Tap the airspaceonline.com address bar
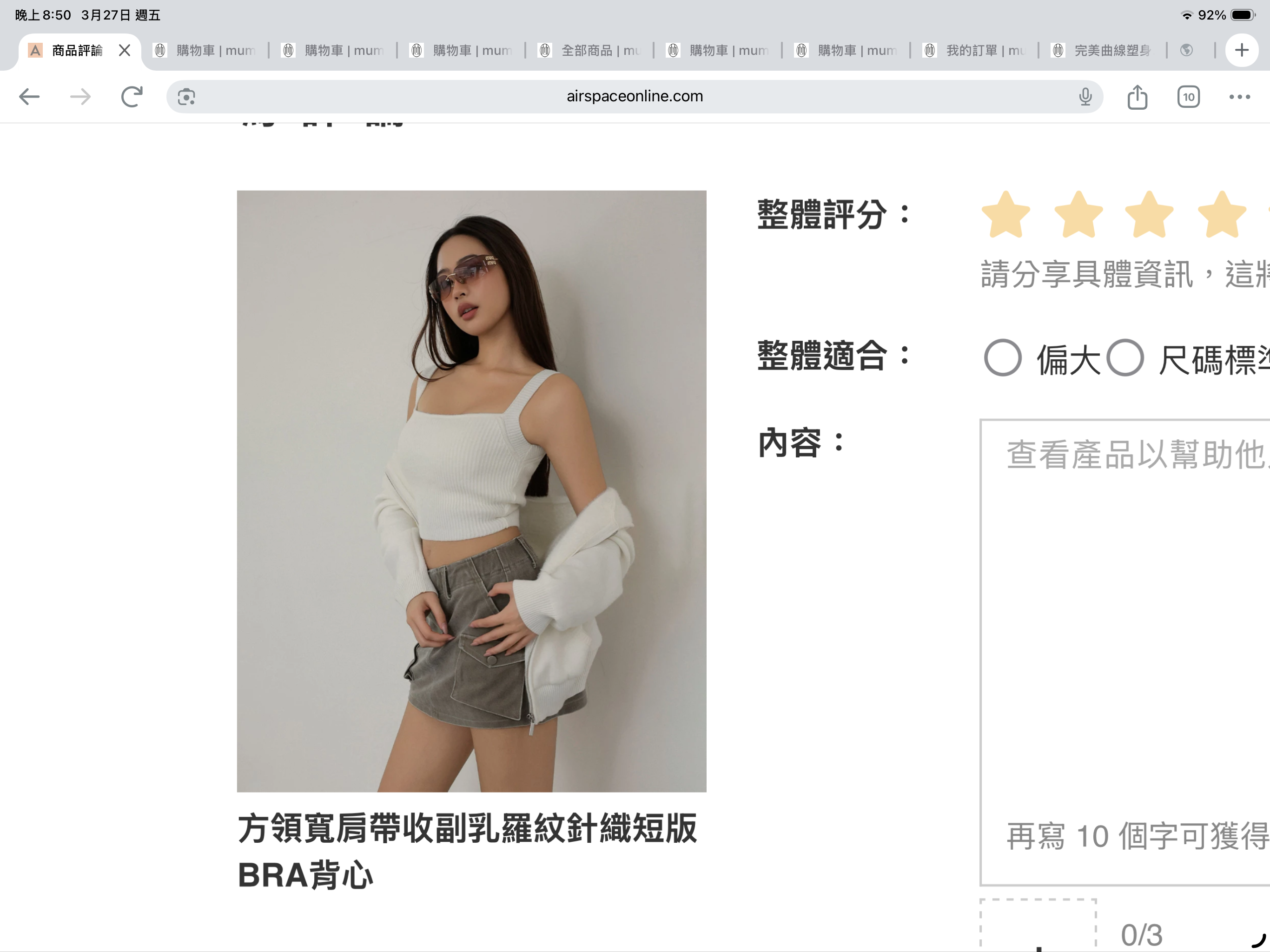Screen dimensions: 1270x952 [x=634, y=97]
